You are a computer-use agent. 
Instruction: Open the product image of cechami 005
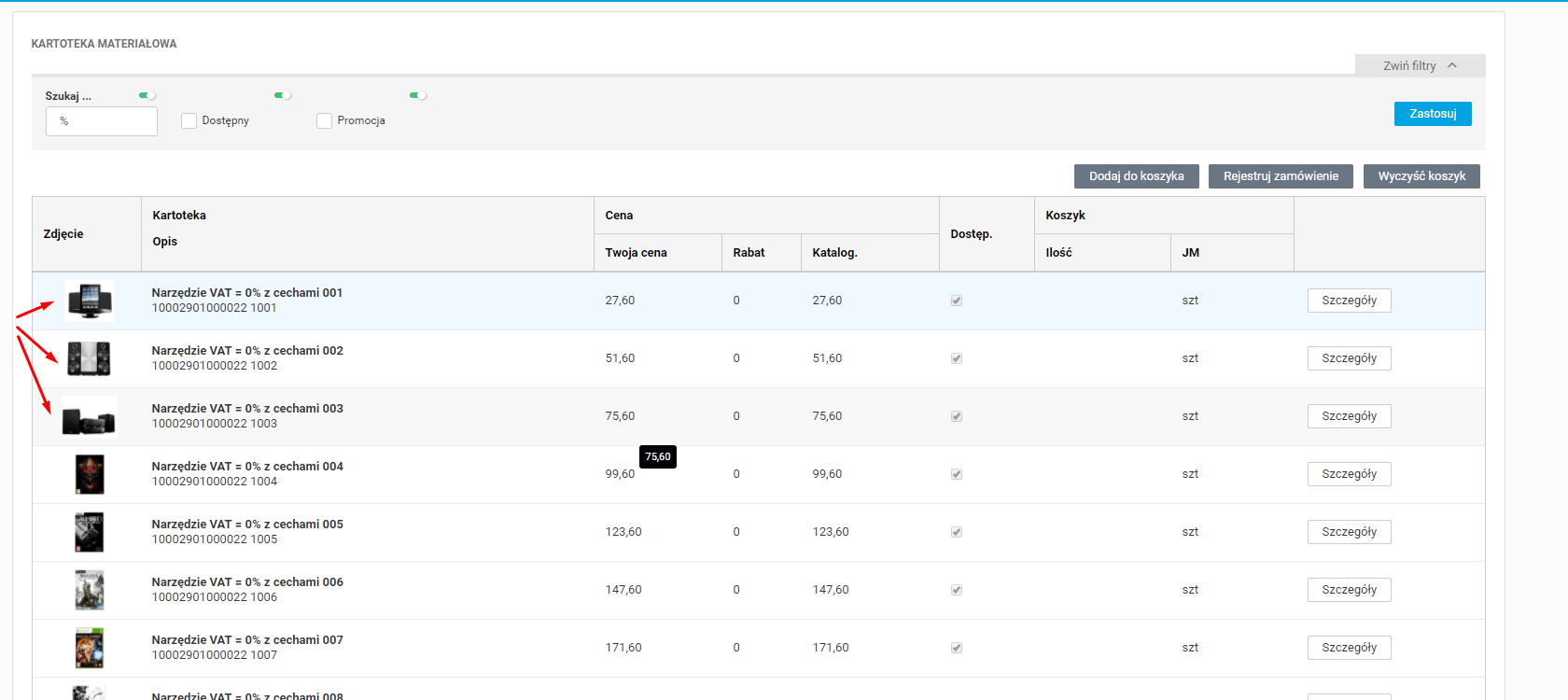90,532
